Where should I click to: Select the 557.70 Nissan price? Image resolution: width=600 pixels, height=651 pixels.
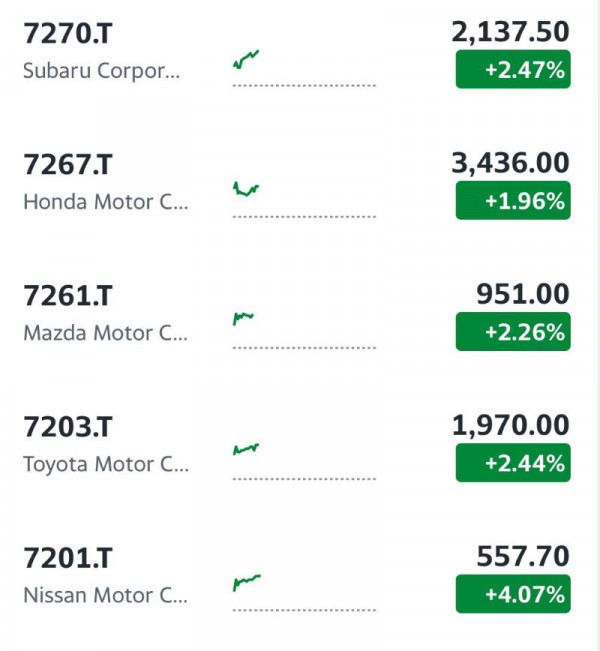click(523, 556)
